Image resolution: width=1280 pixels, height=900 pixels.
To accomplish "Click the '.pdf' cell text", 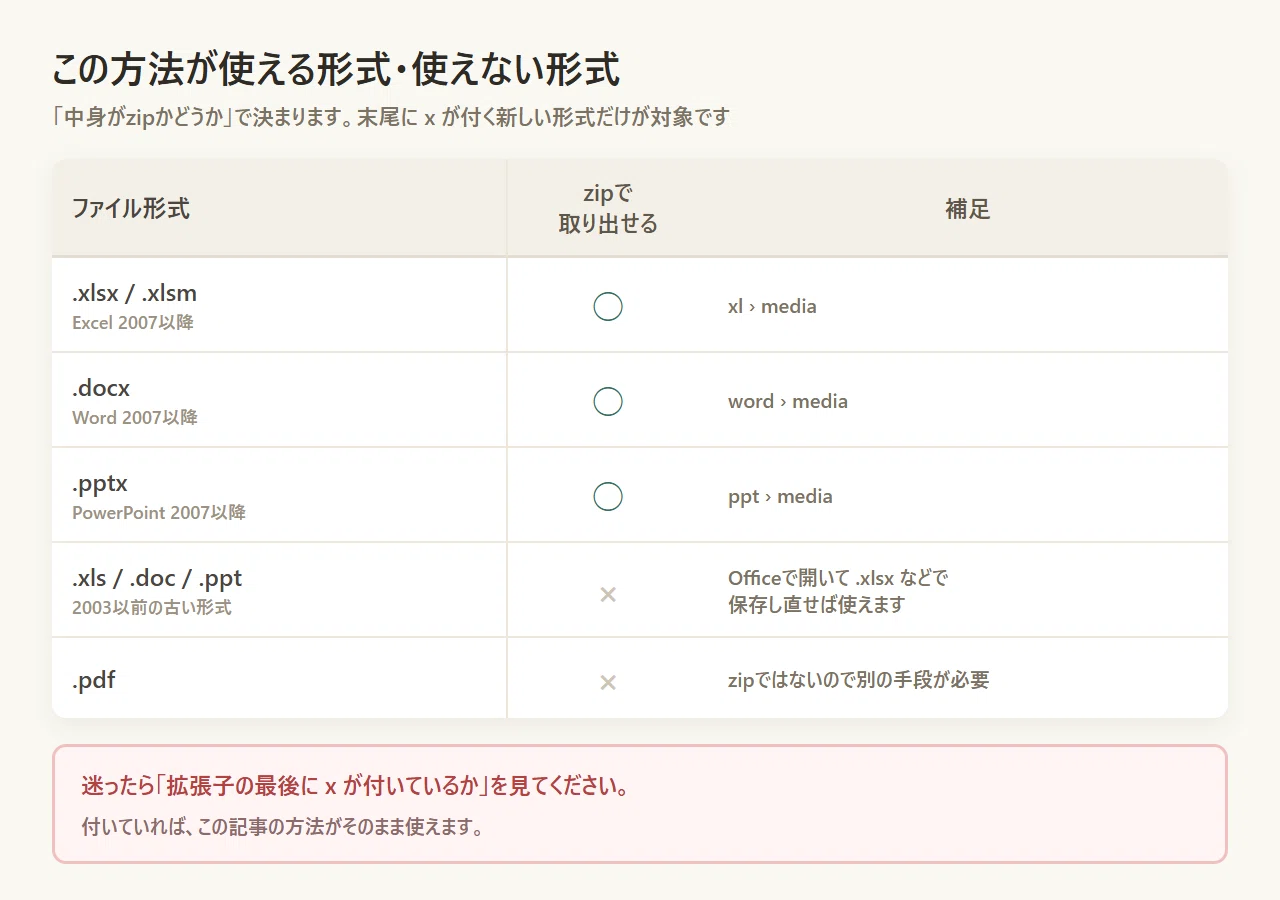I will [93, 681].
